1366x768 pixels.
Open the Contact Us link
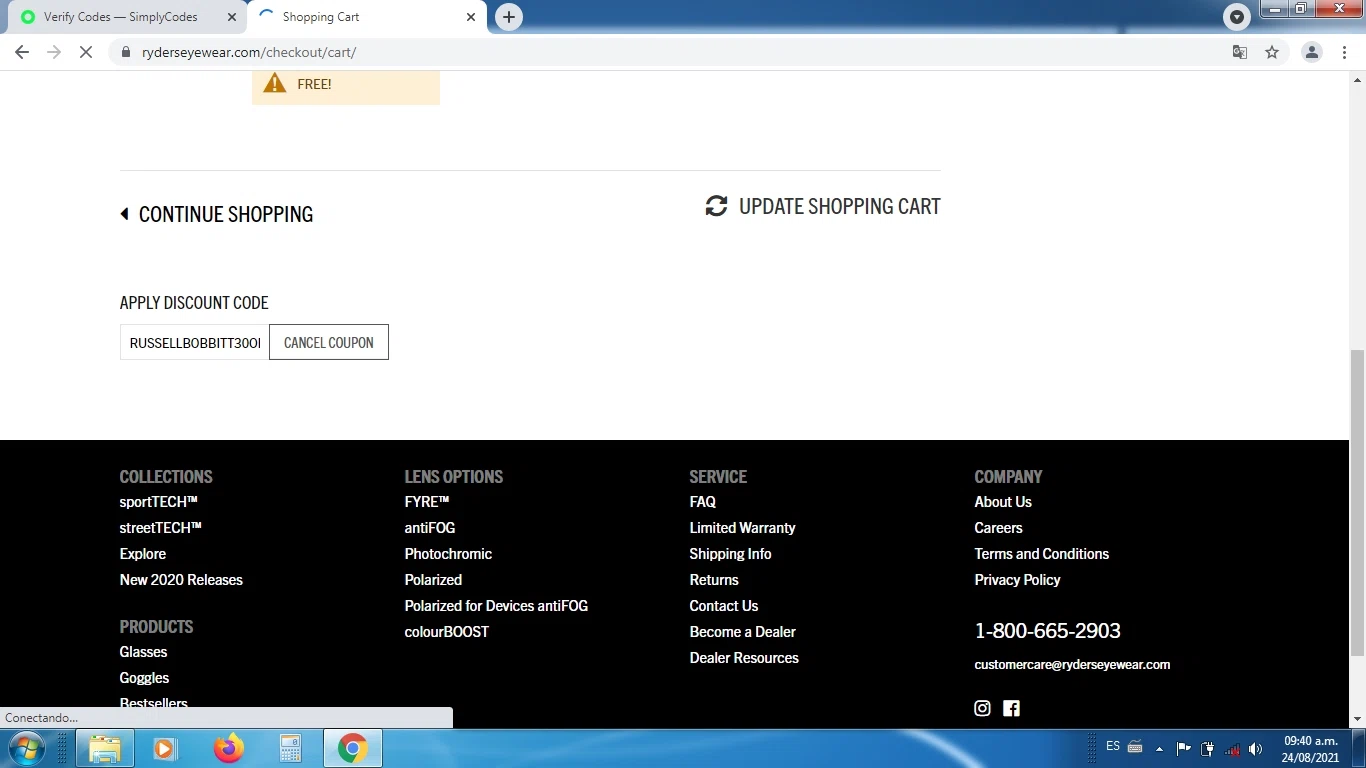[724, 606]
